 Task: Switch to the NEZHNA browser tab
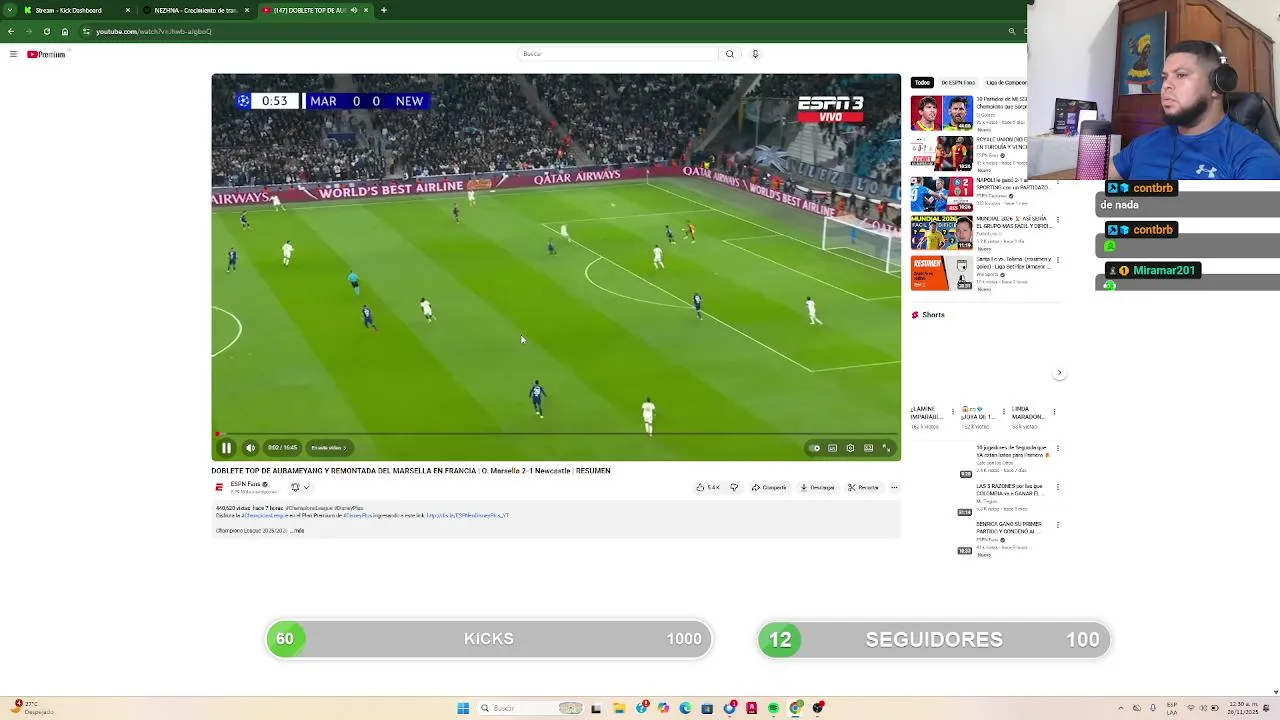click(196, 10)
